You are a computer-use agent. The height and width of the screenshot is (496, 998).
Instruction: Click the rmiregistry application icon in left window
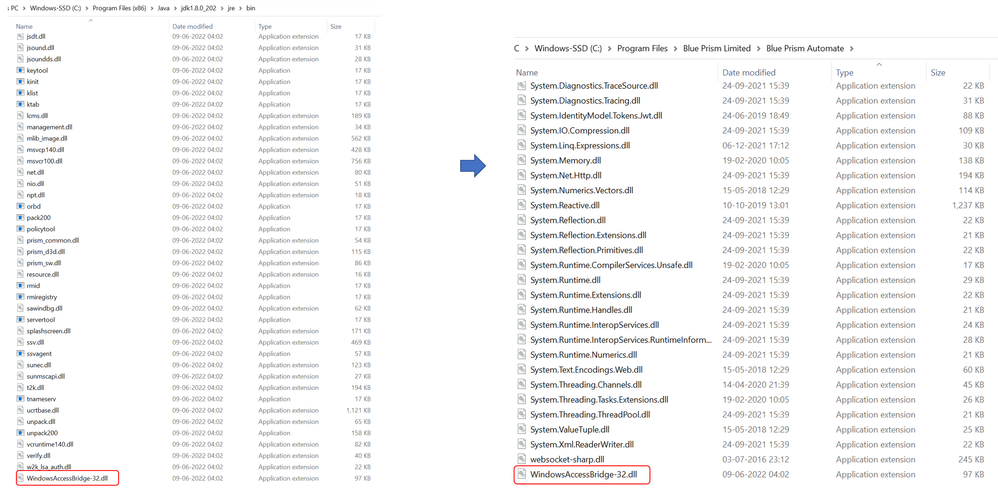(x=20, y=297)
